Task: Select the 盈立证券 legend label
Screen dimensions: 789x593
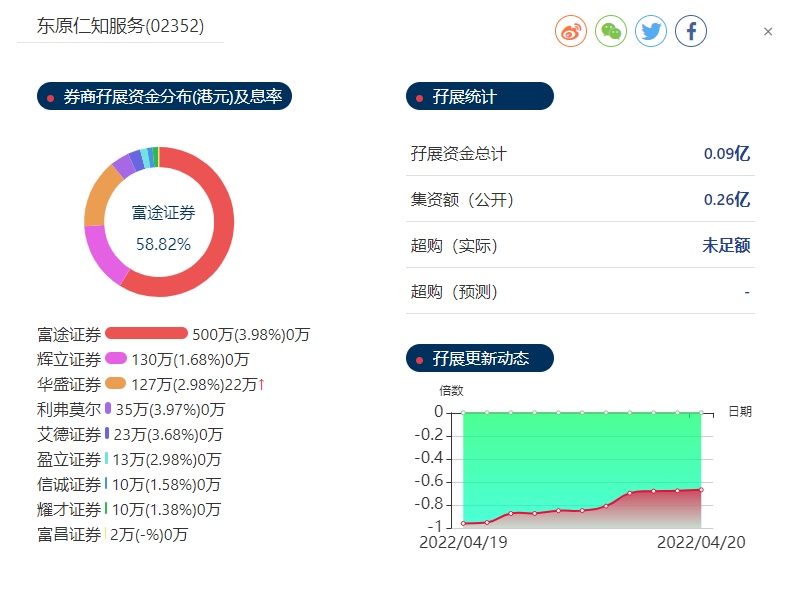Action: (69, 460)
